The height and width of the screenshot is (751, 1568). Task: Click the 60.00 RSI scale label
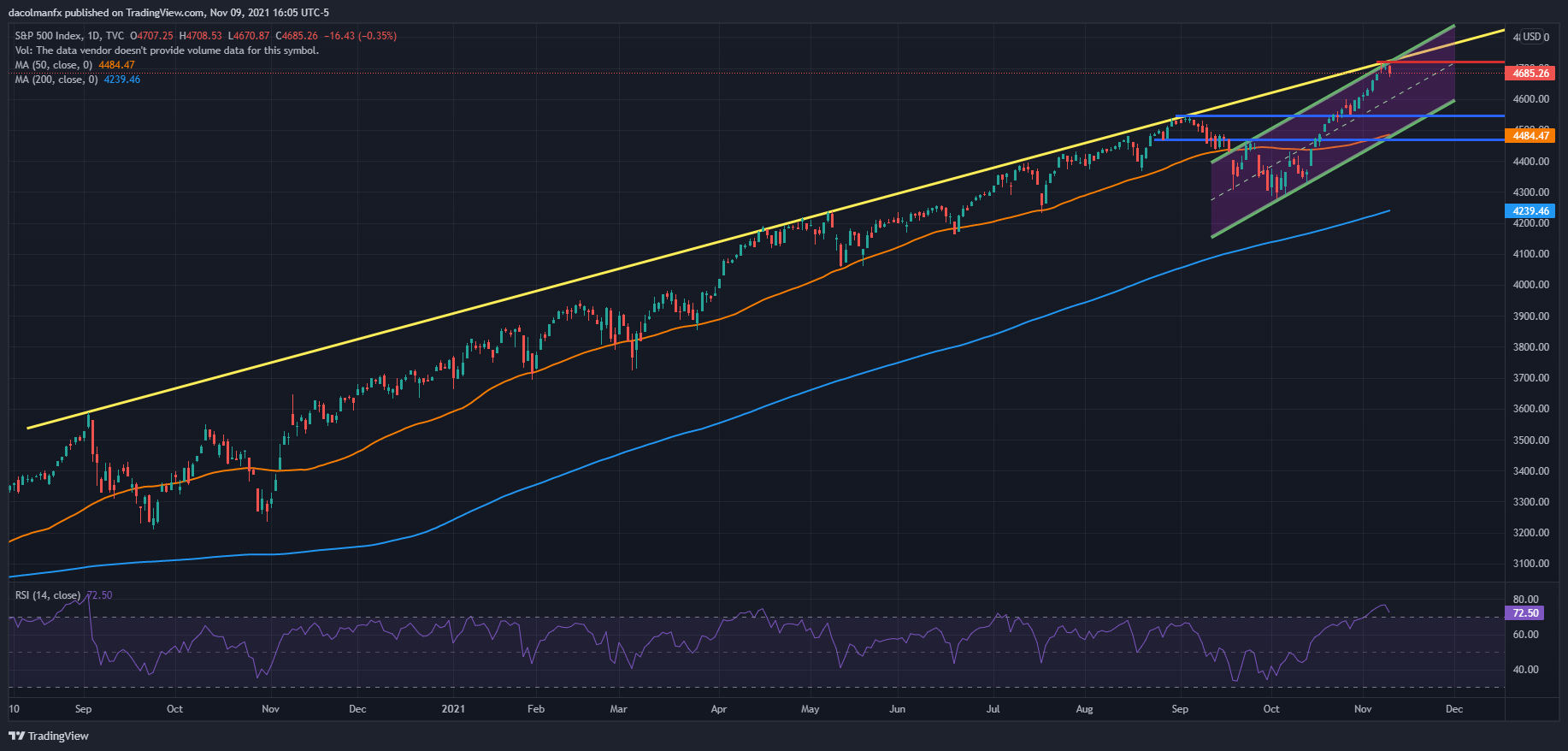(1526, 635)
